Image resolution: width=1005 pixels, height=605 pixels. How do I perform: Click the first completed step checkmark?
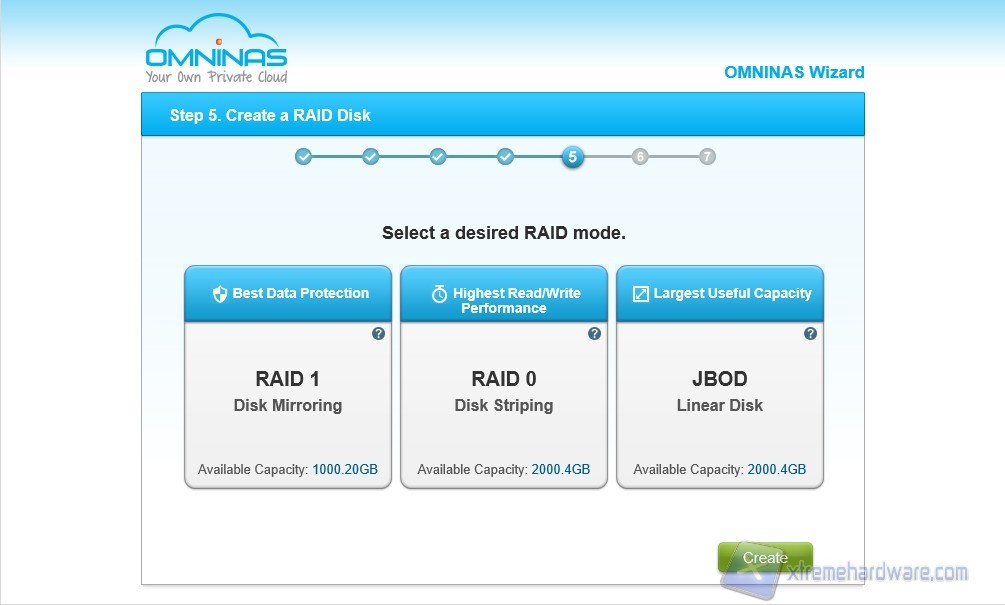click(303, 157)
